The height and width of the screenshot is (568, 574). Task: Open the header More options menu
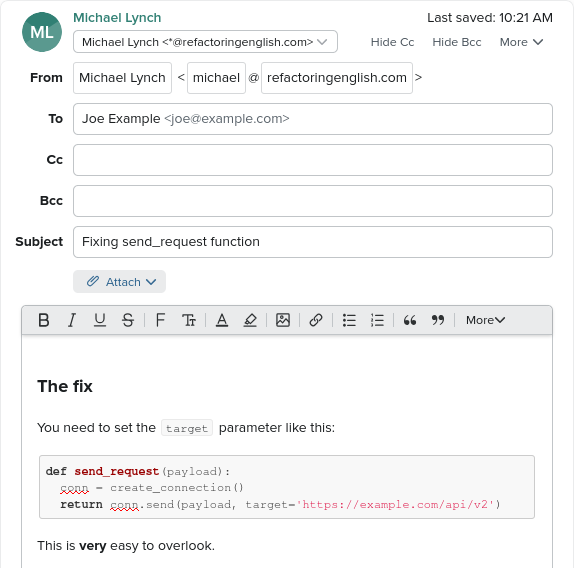pos(521,42)
